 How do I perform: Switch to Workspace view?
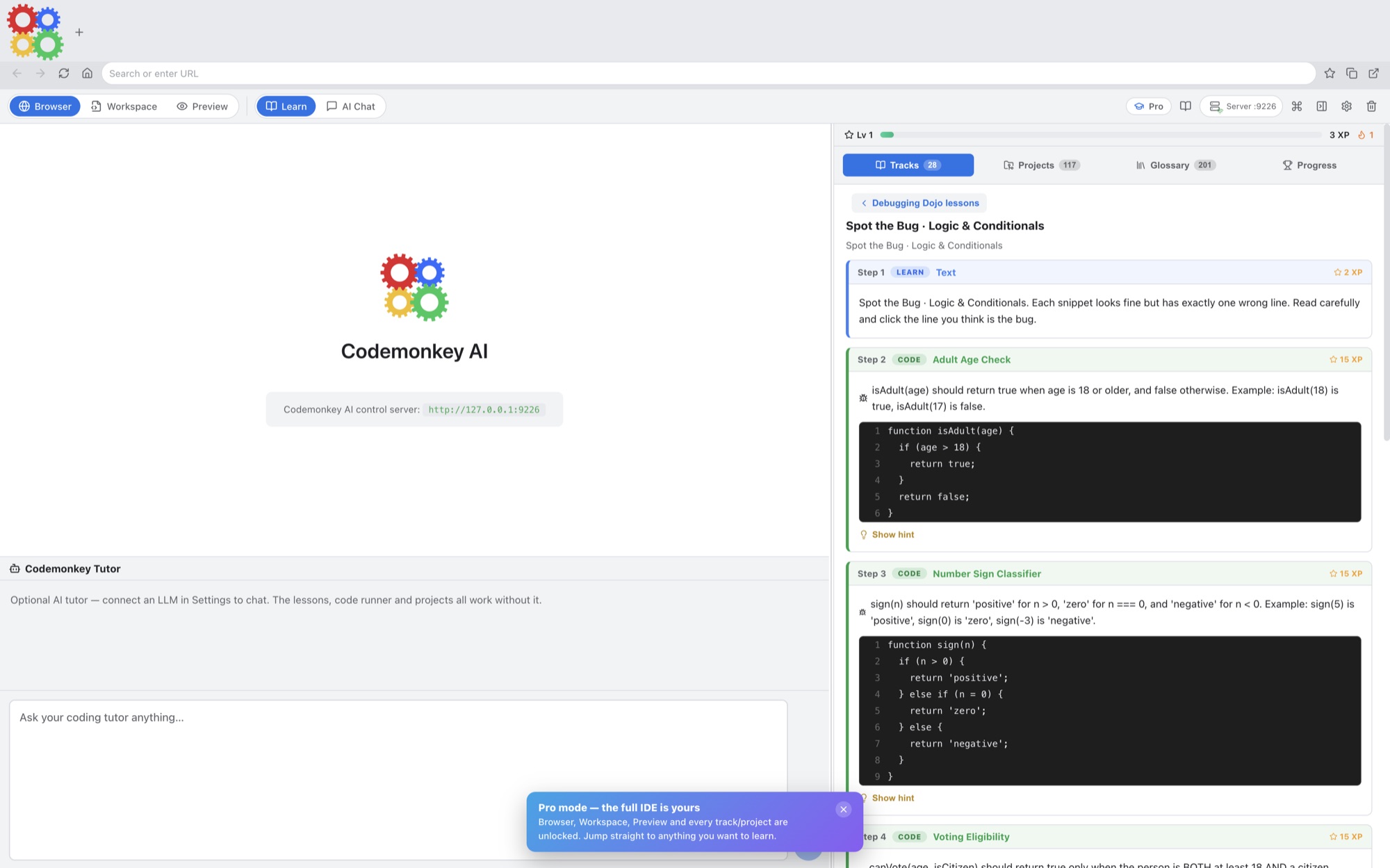124,106
